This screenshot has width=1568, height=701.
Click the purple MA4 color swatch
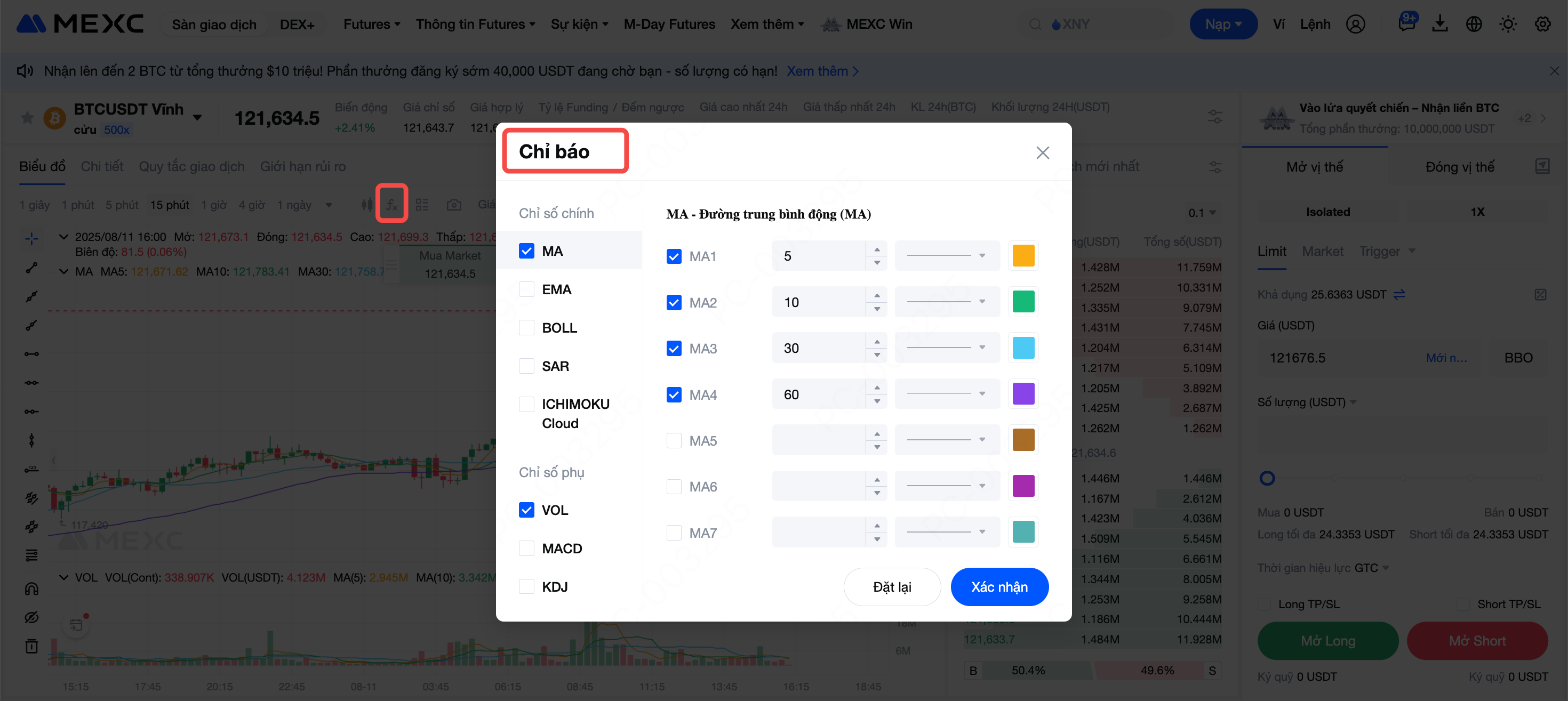coord(1023,394)
